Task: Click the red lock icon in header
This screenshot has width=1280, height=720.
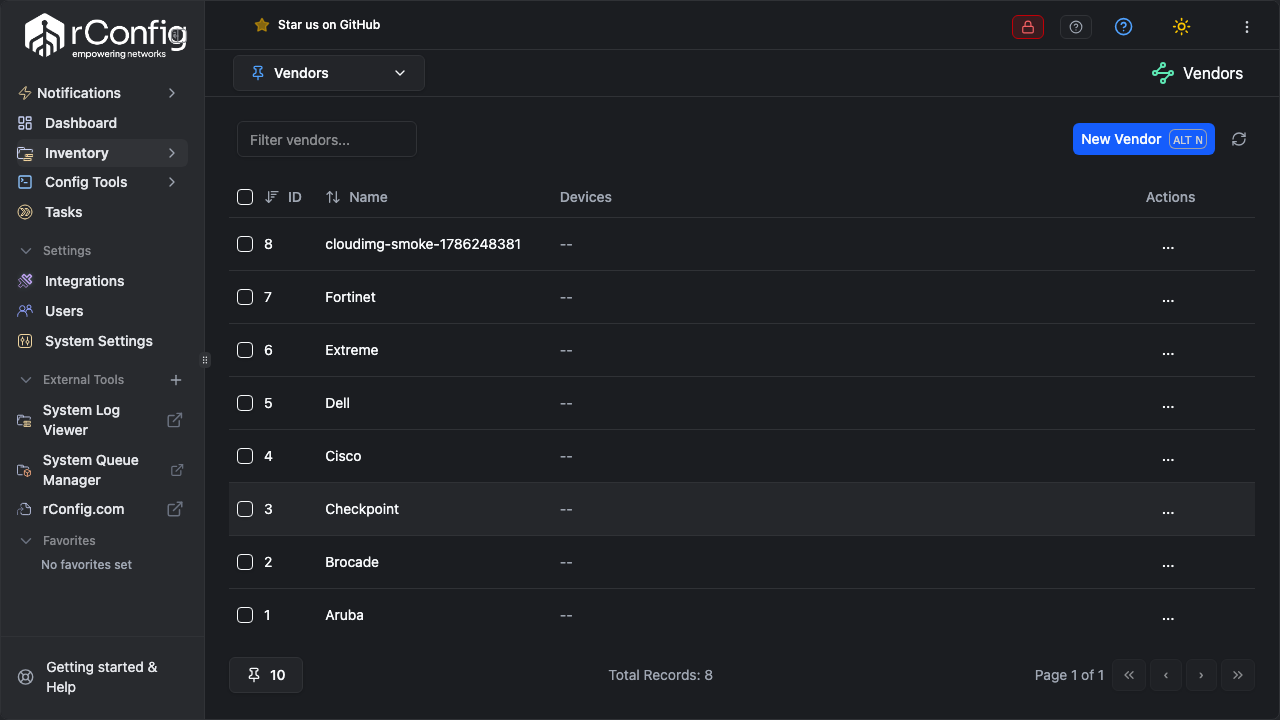Action: pyautogui.click(x=1028, y=27)
